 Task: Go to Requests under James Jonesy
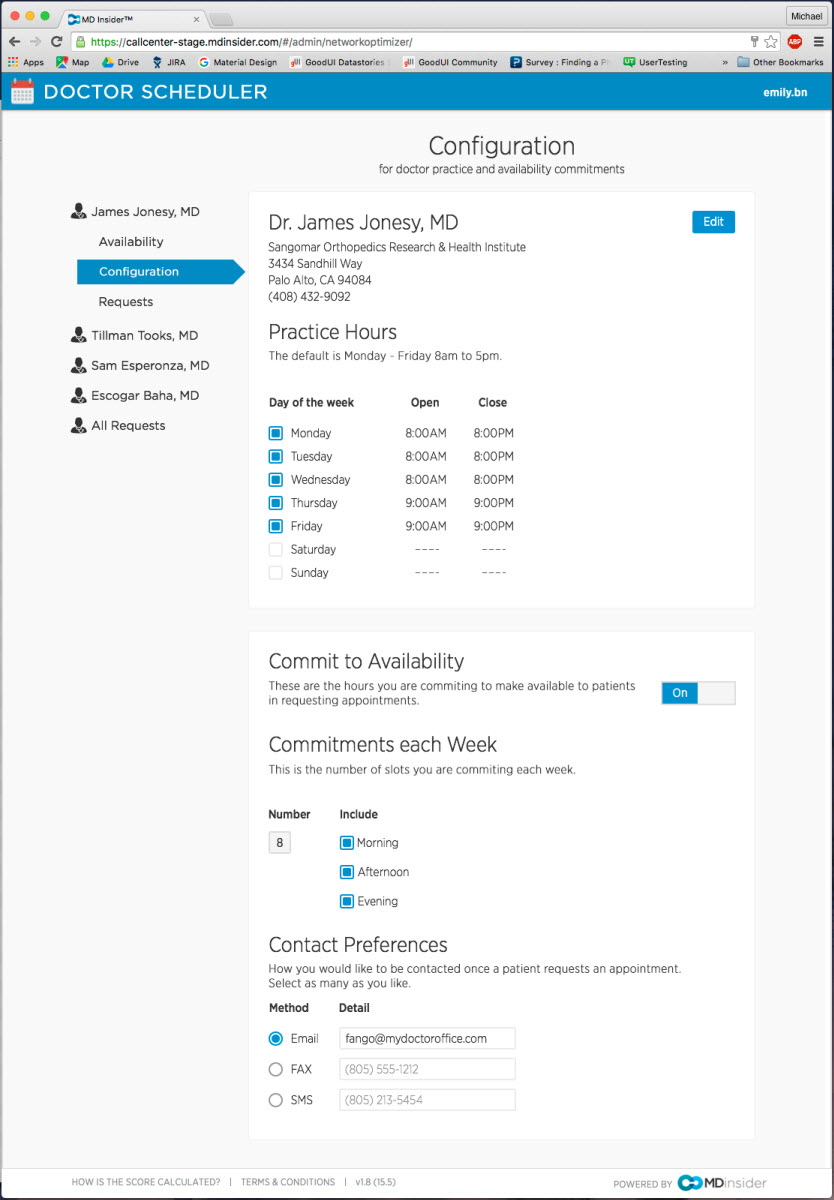click(x=126, y=301)
